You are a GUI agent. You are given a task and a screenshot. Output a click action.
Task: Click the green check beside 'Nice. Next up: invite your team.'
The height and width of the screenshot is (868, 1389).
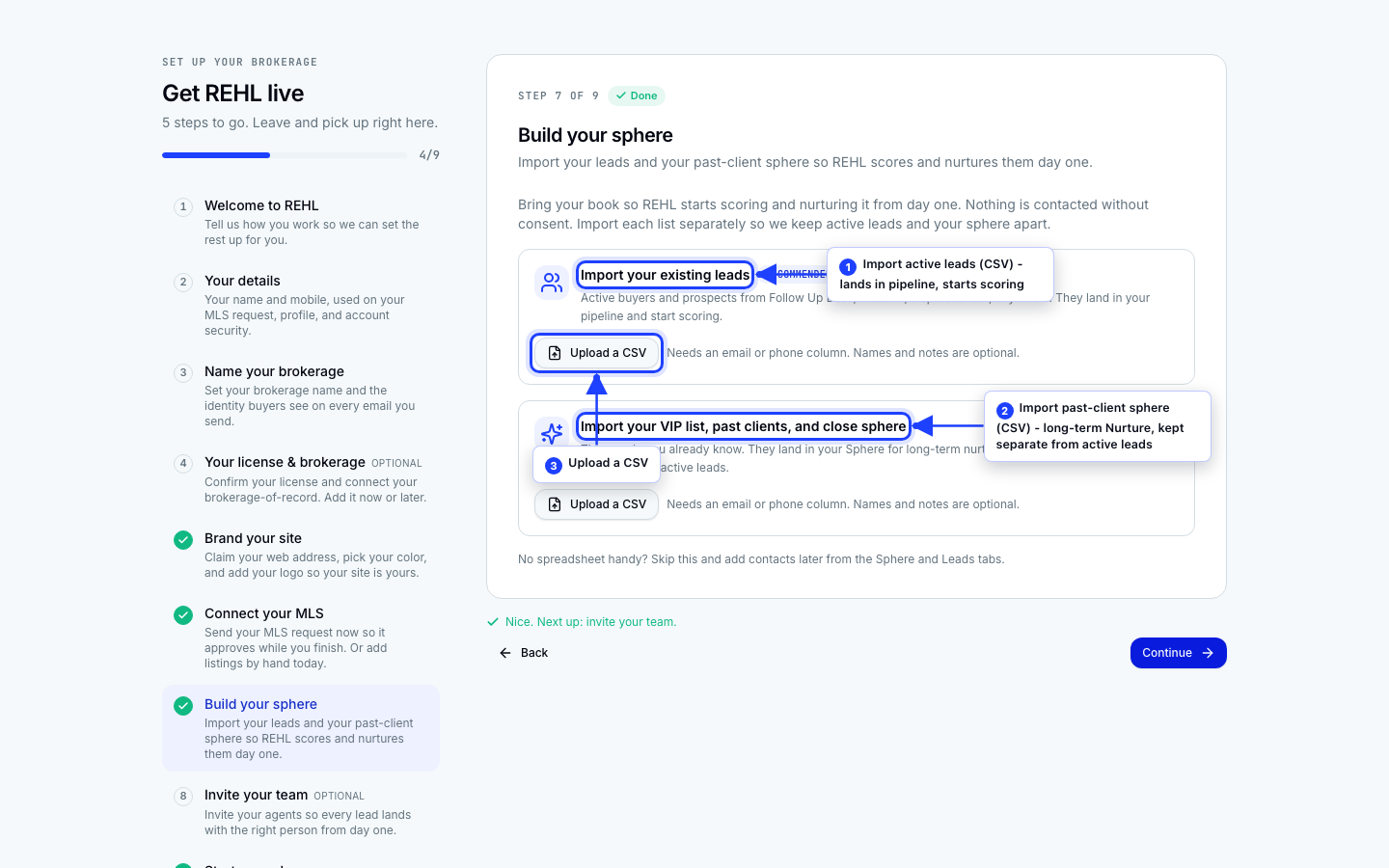(x=493, y=622)
